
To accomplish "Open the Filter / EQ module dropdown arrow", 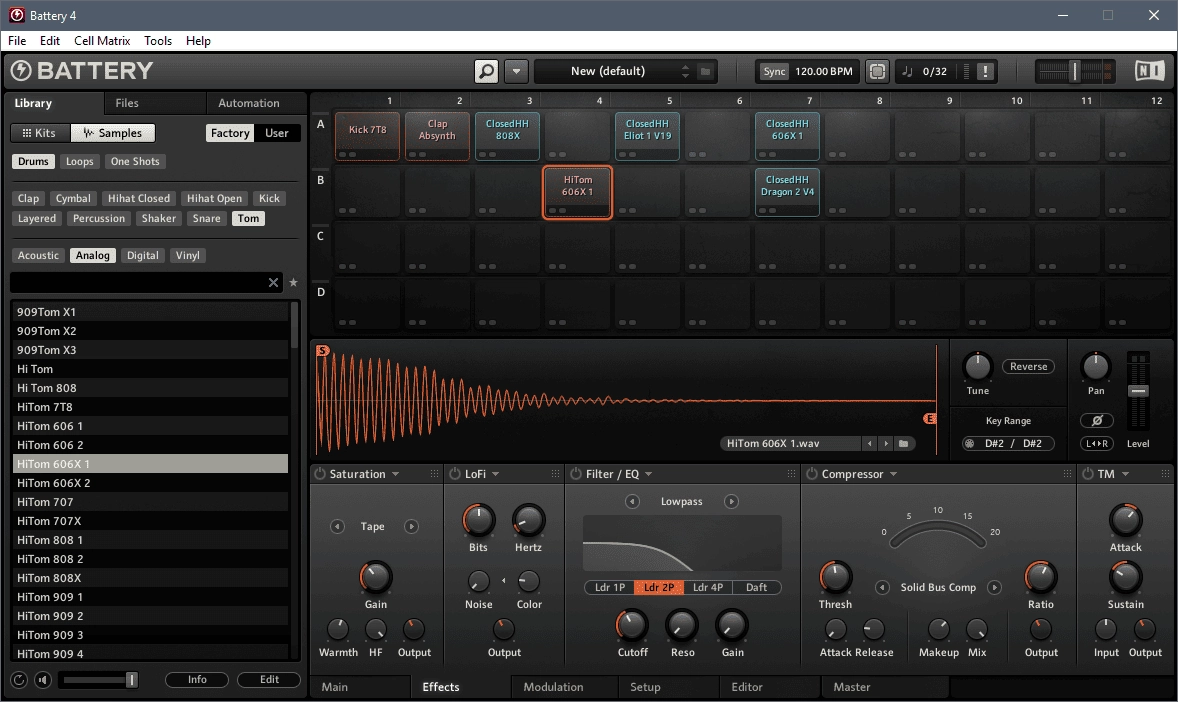I will pyautogui.click(x=648, y=474).
